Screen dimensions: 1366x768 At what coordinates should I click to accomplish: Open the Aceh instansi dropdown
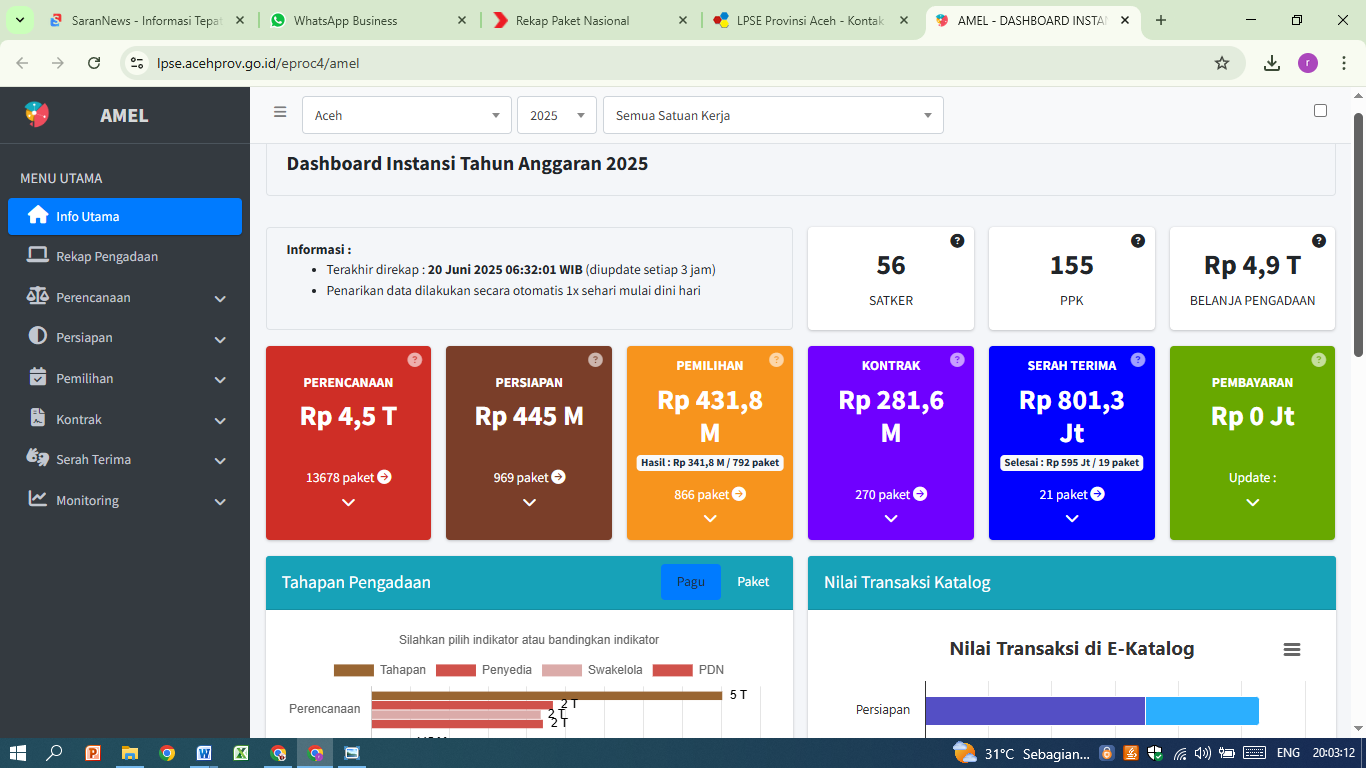coord(407,115)
